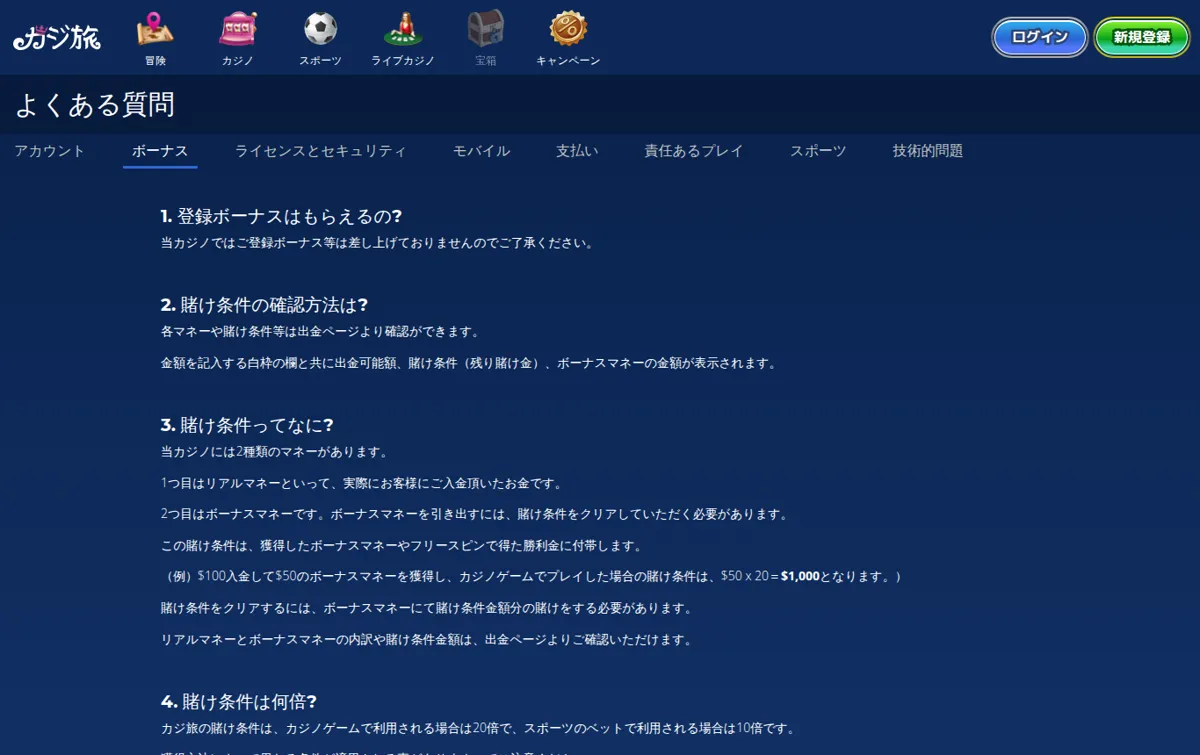Click the よくある質問 page heading

[x=95, y=104]
